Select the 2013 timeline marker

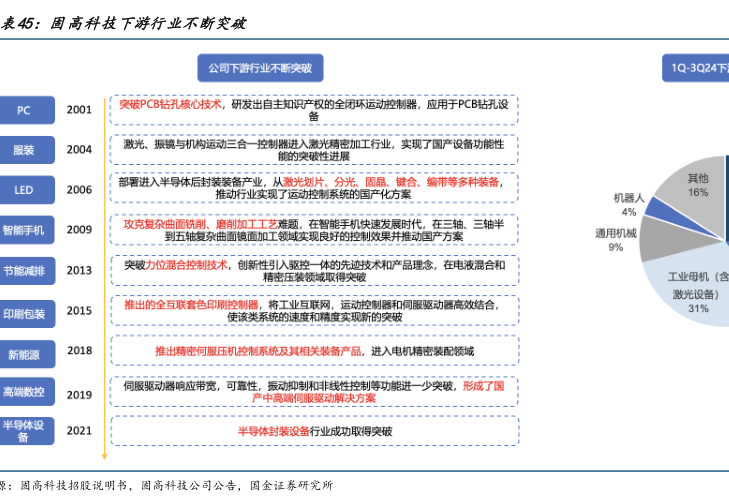coord(79,270)
